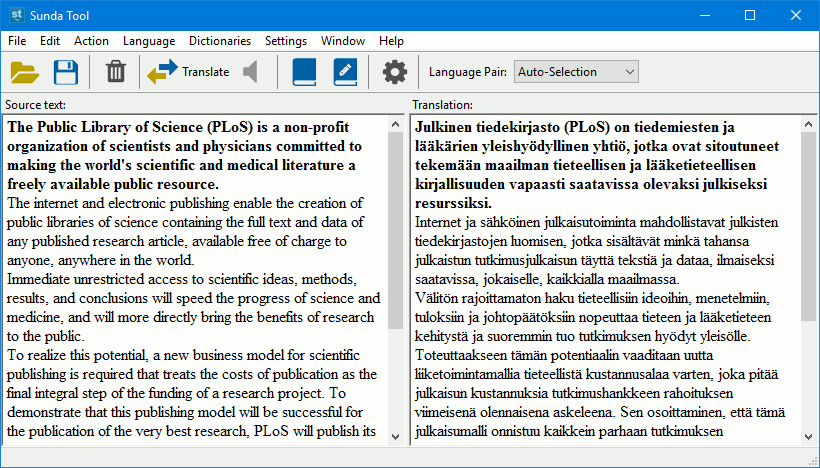The width and height of the screenshot is (820, 468).
Task: Open the blue dictionary book icon
Action: coord(304,72)
